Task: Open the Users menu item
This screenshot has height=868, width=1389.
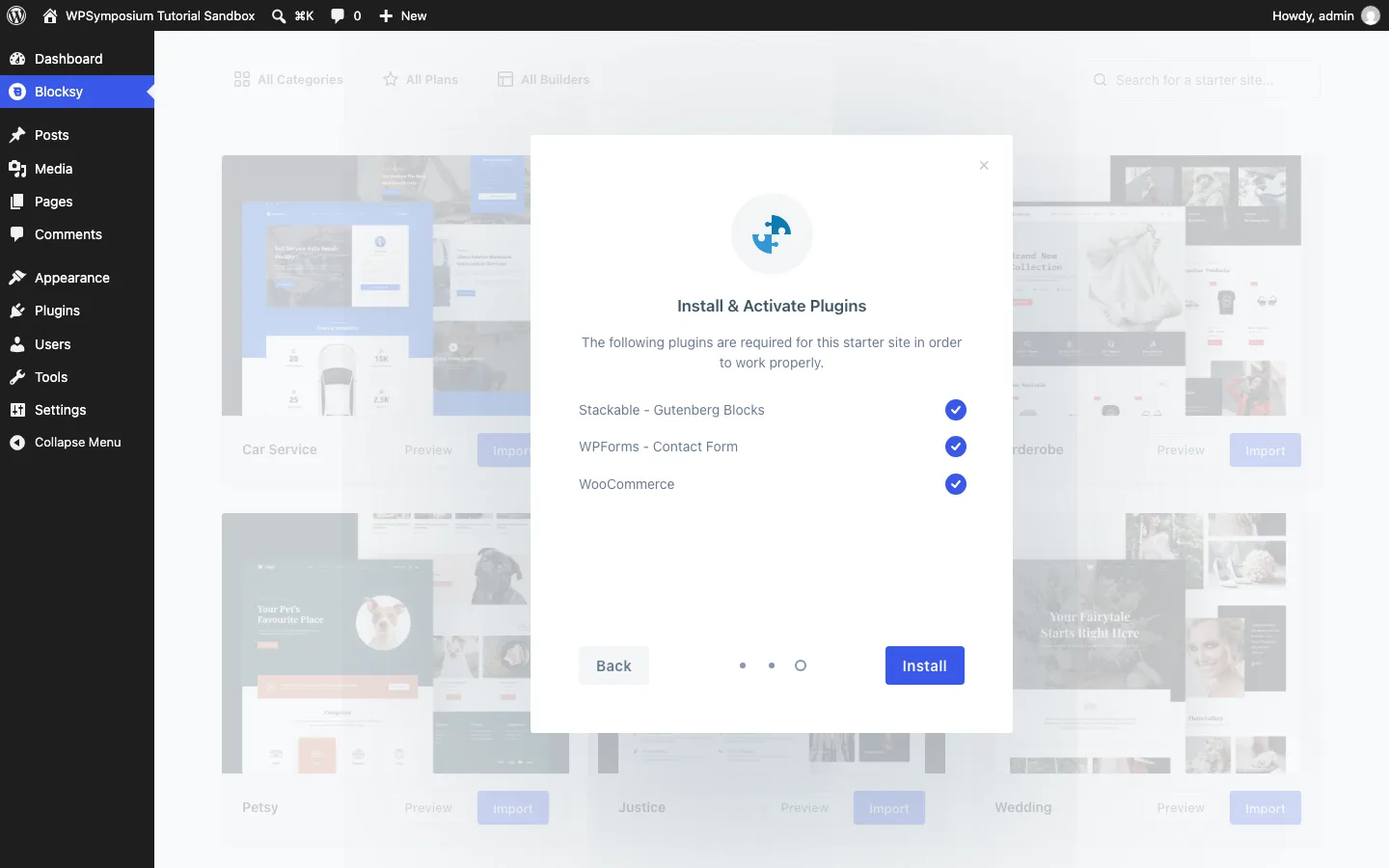Action: (x=77, y=344)
